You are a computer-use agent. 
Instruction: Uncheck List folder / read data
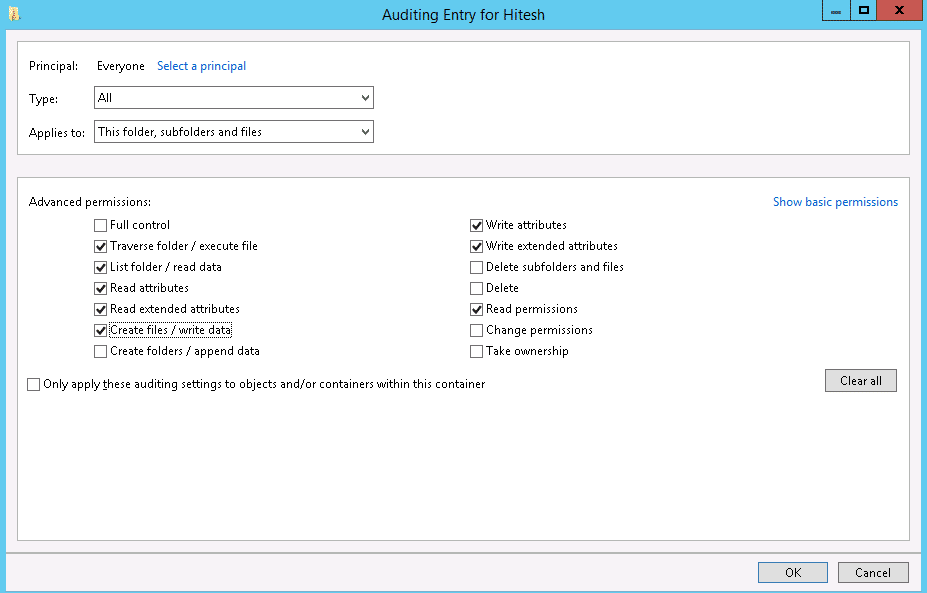[101, 267]
